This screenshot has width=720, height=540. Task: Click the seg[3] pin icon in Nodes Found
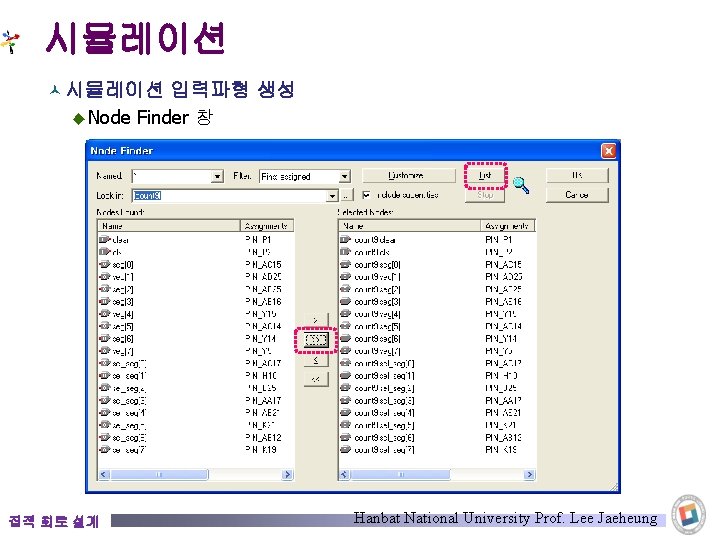pyautogui.click(x=105, y=301)
